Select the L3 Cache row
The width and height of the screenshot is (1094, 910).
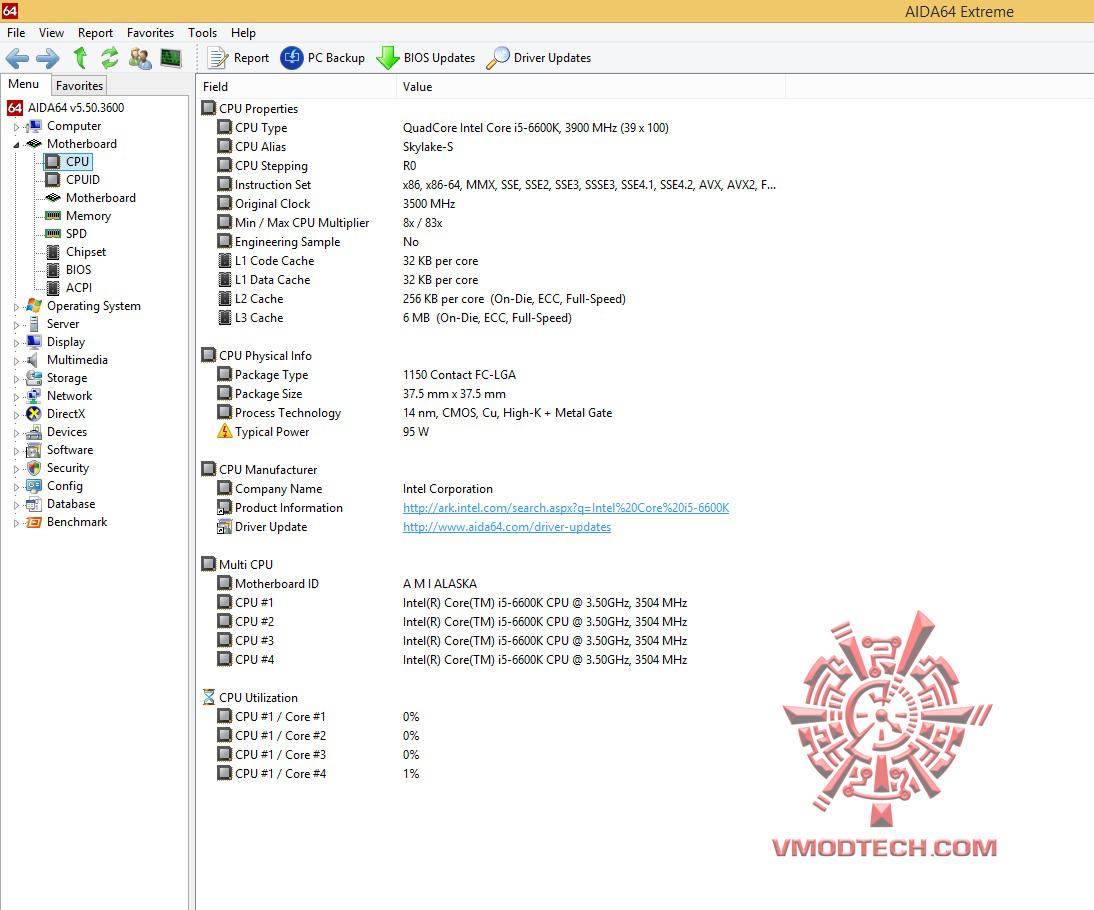pyautogui.click(x=488, y=318)
